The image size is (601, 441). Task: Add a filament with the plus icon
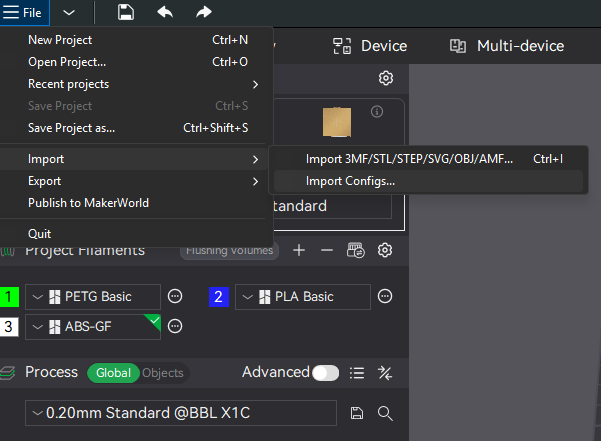pyautogui.click(x=298, y=250)
